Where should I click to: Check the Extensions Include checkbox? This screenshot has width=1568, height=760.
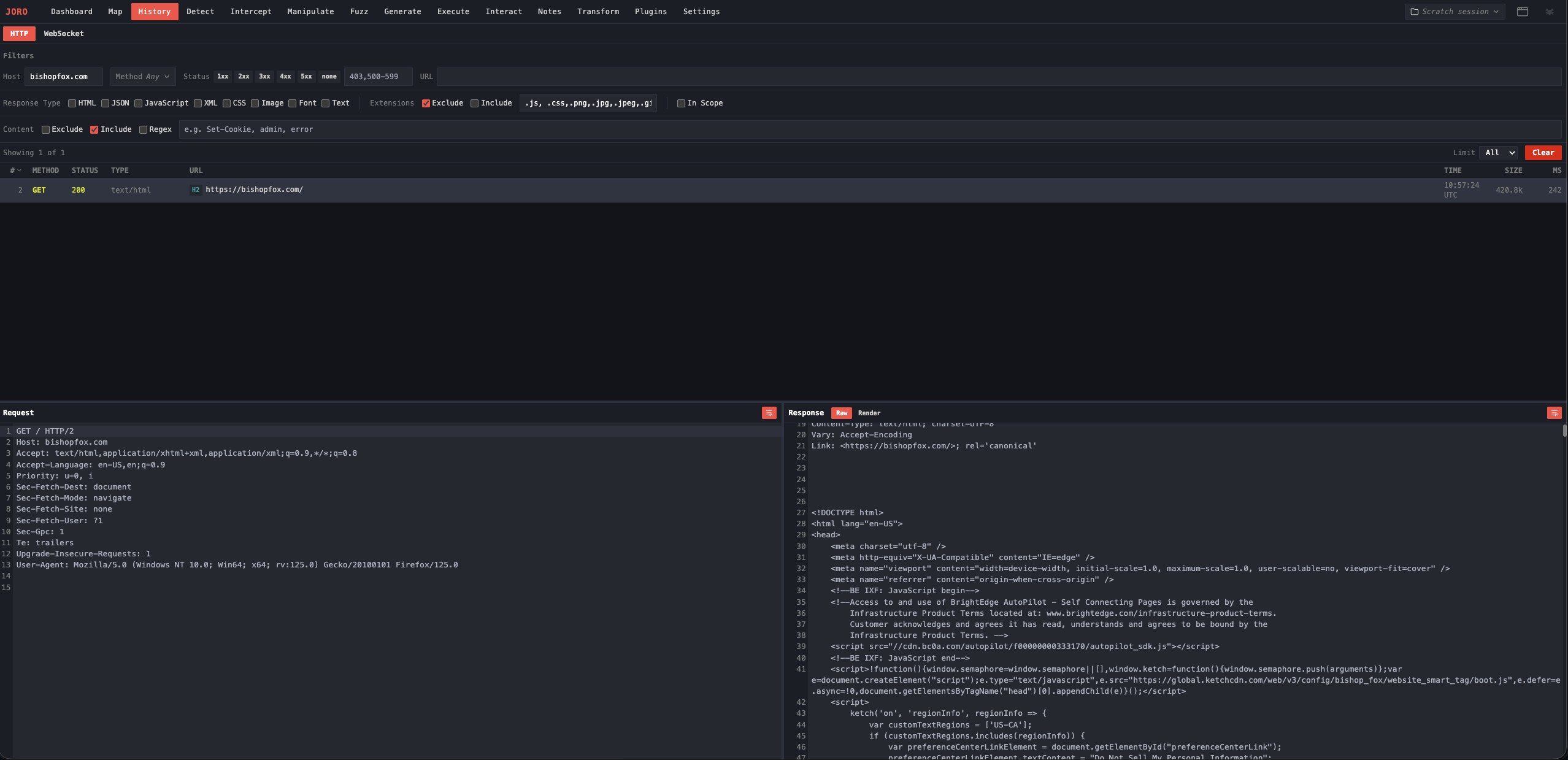pyautogui.click(x=474, y=103)
